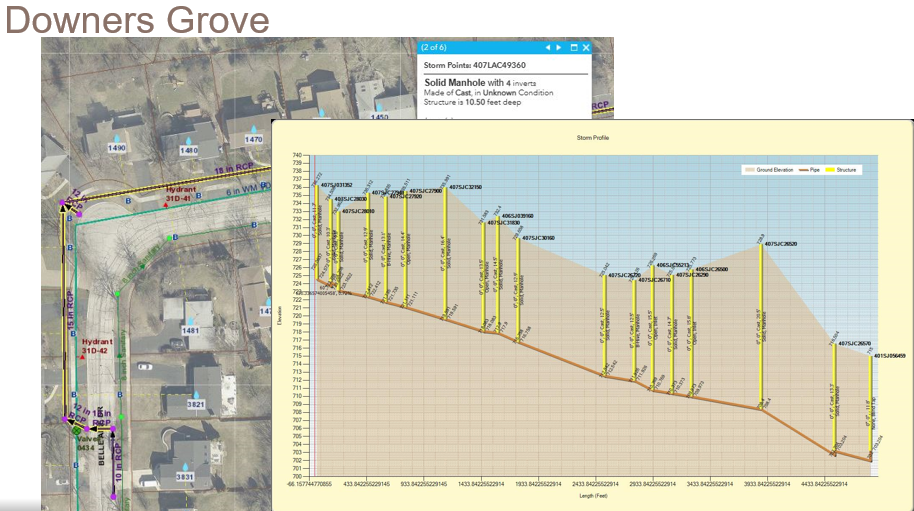This screenshot has width=914, height=511.
Task: Close the storm point popup
Action: tap(586, 47)
